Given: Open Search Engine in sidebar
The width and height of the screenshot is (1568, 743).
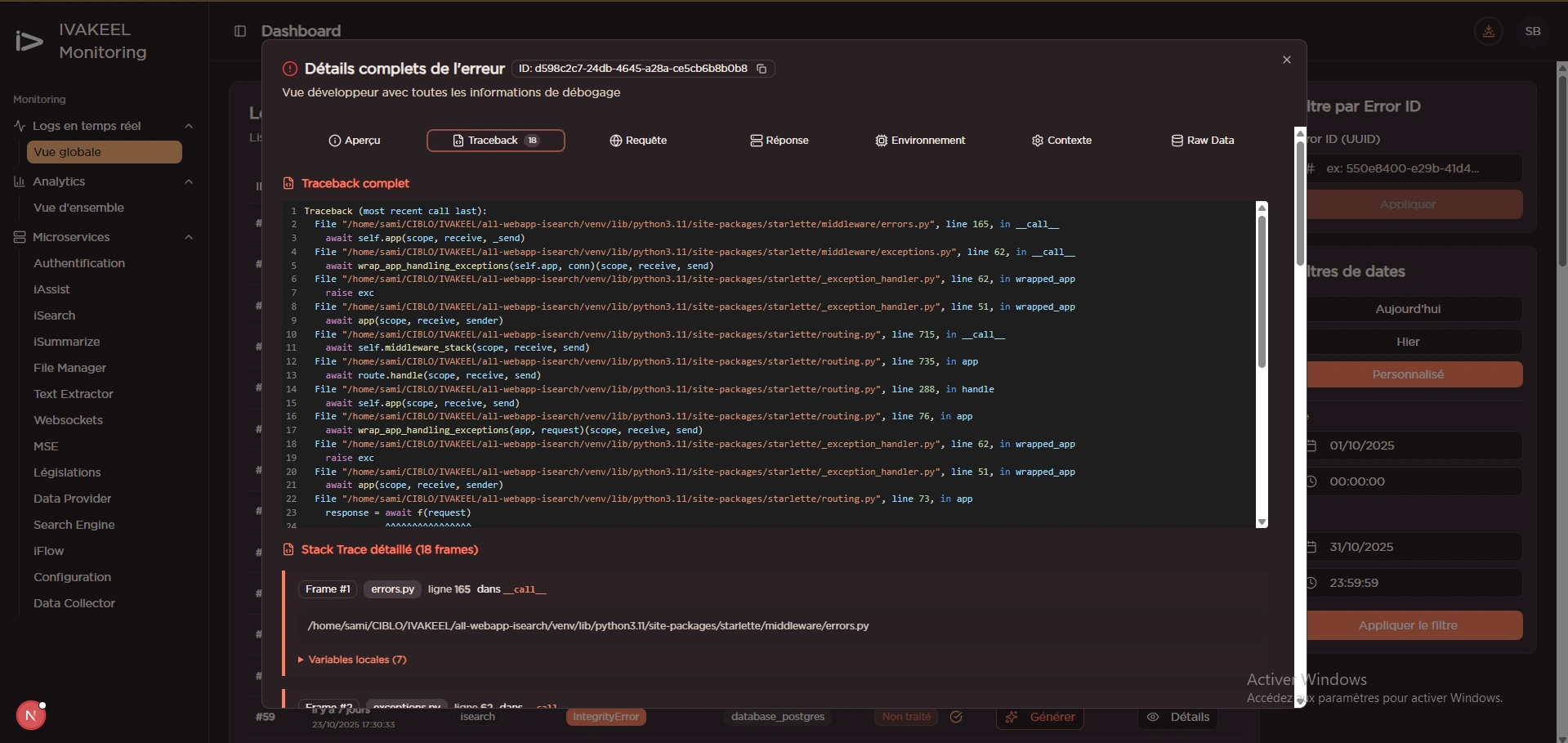Looking at the screenshot, I should (x=105, y=525).
